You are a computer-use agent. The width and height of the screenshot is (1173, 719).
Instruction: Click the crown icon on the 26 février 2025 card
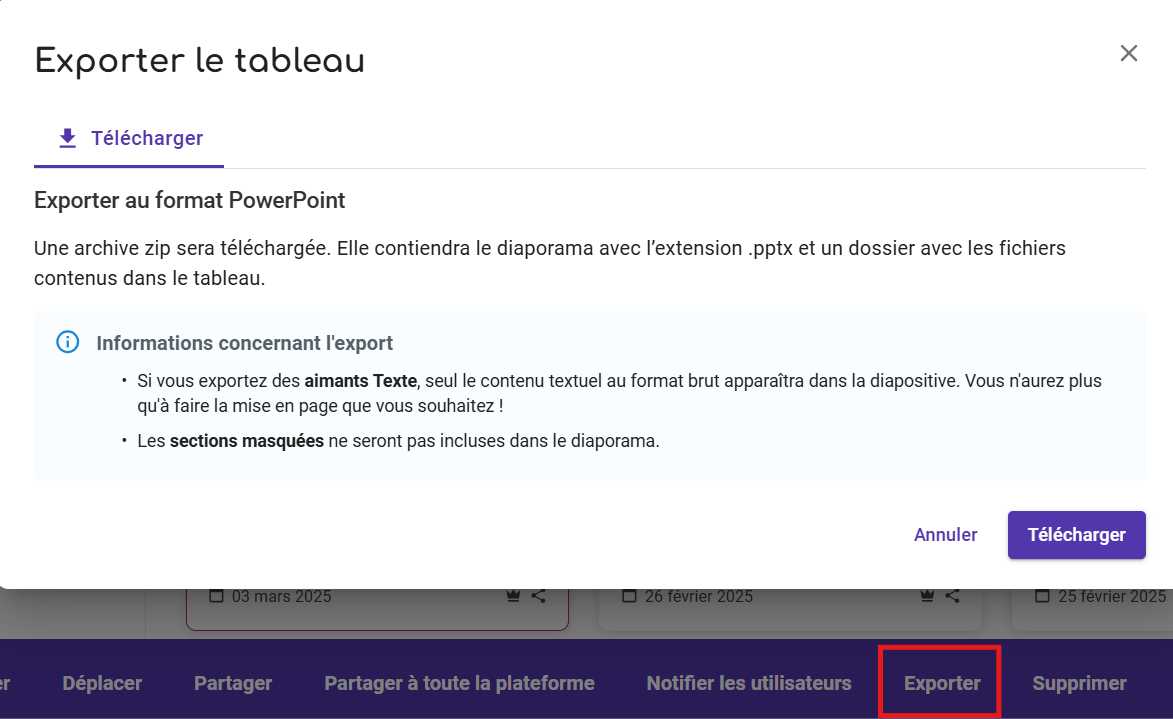(928, 596)
